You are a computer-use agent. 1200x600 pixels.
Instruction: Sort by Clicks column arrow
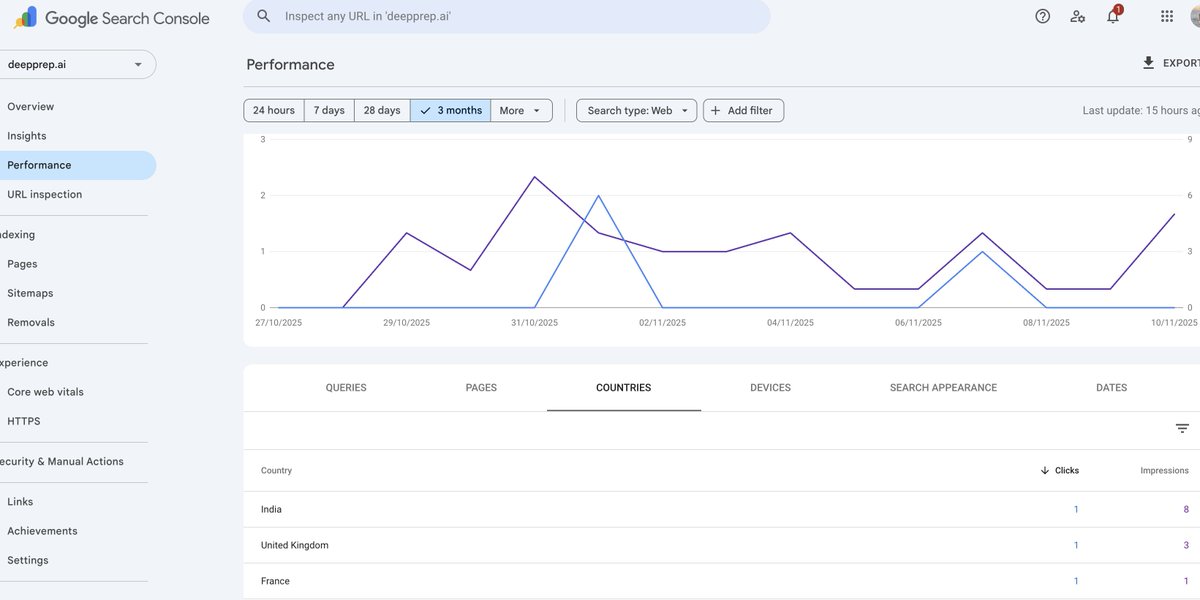[x=1045, y=470]
